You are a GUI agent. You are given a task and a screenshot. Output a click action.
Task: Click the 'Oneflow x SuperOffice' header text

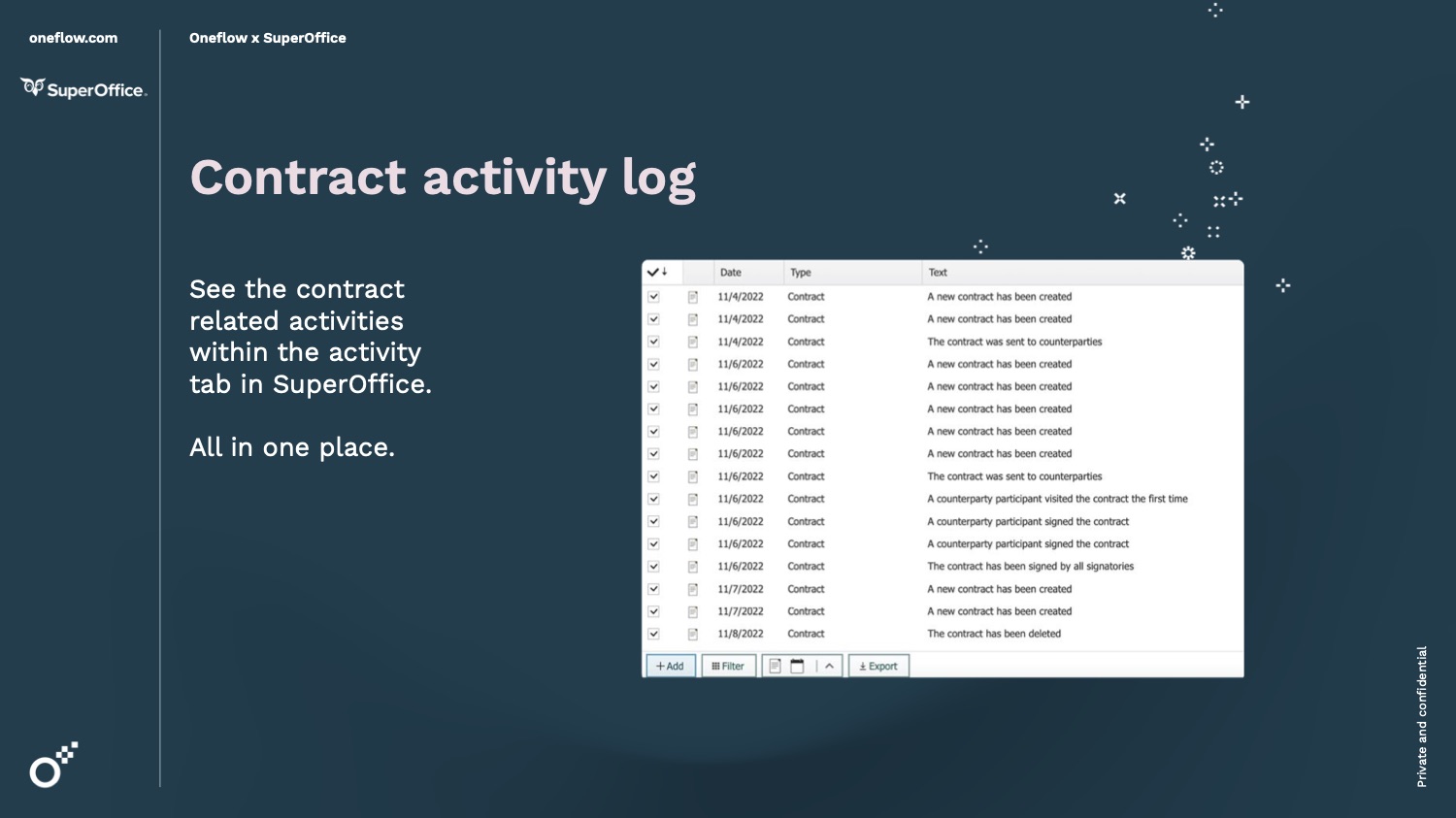click(x=268, y=38)
